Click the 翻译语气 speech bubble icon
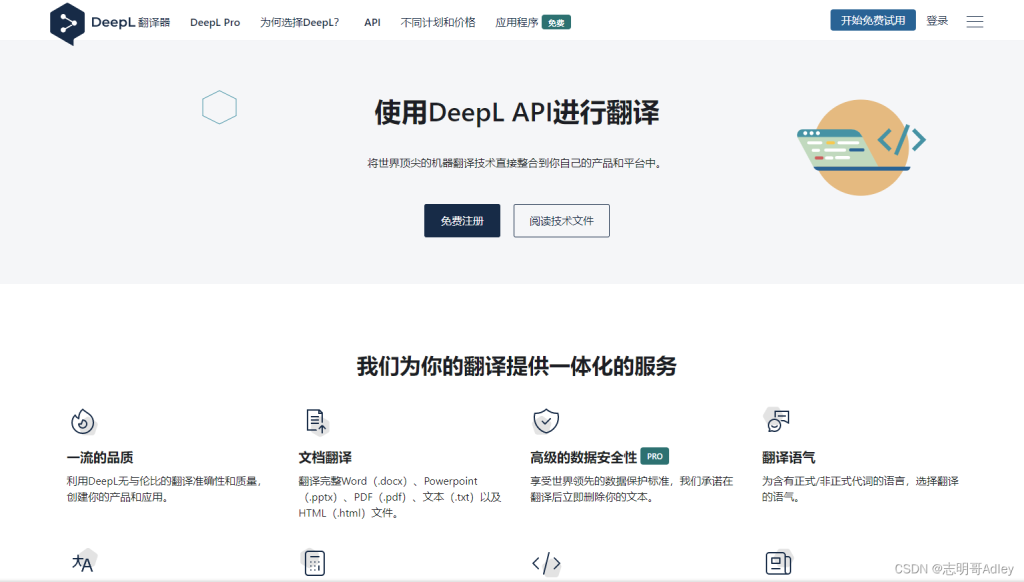 coord(778,420)
